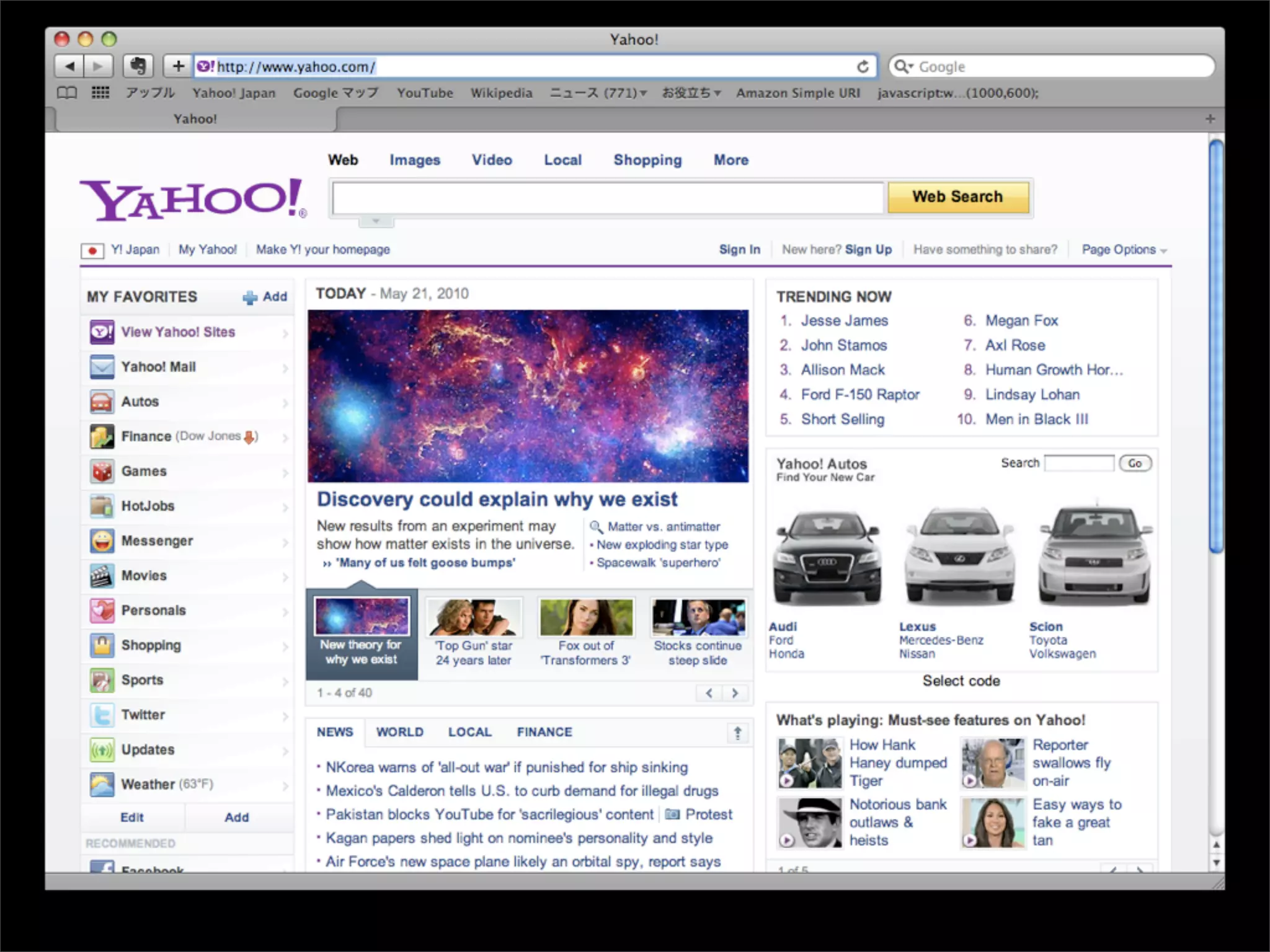Click the Movies clapperboard icon
Image resolution: width=1270 pixels, height=952 pixels.
[x=102, y=576]
